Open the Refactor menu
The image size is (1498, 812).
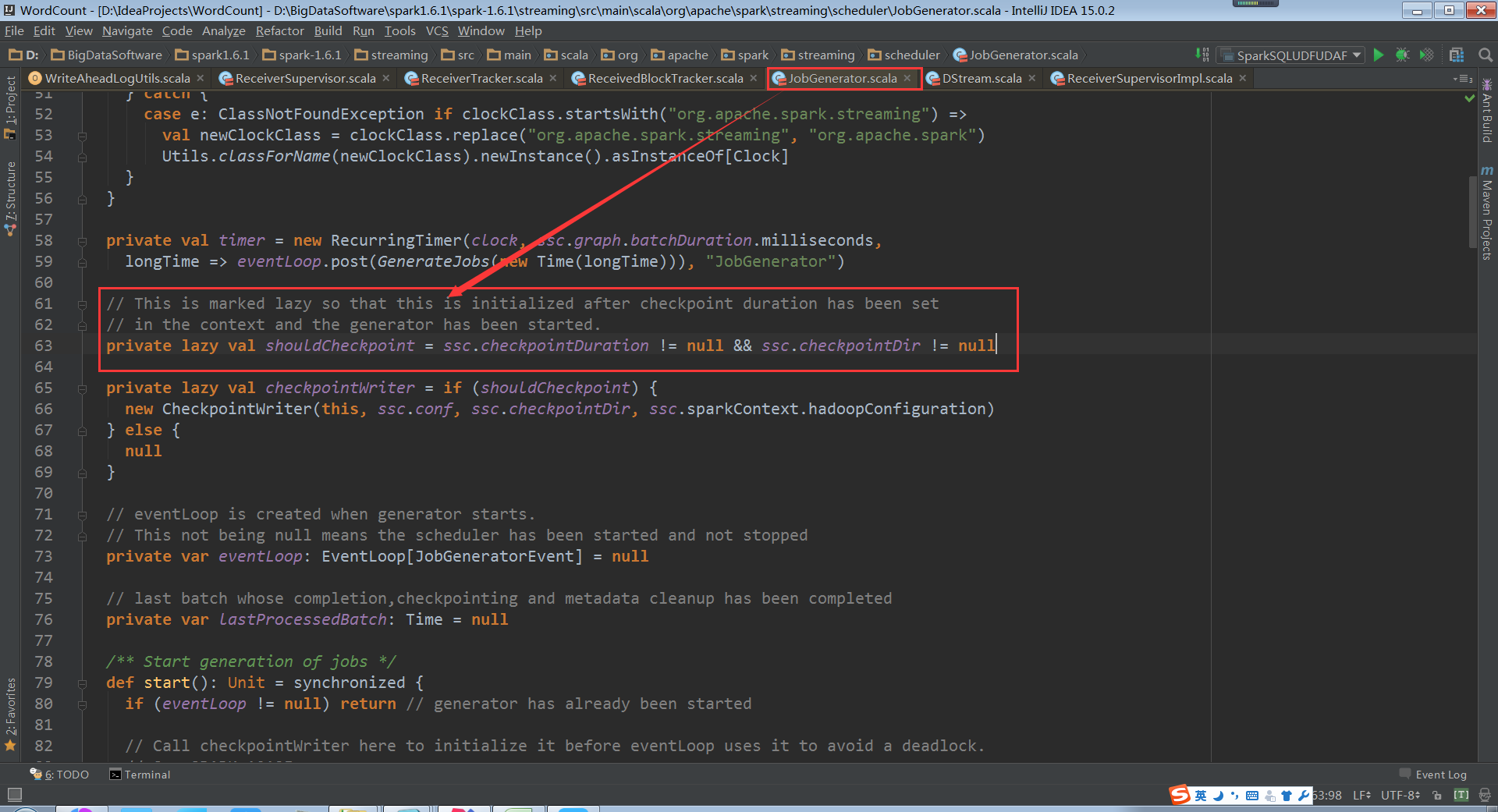(279, 31)
